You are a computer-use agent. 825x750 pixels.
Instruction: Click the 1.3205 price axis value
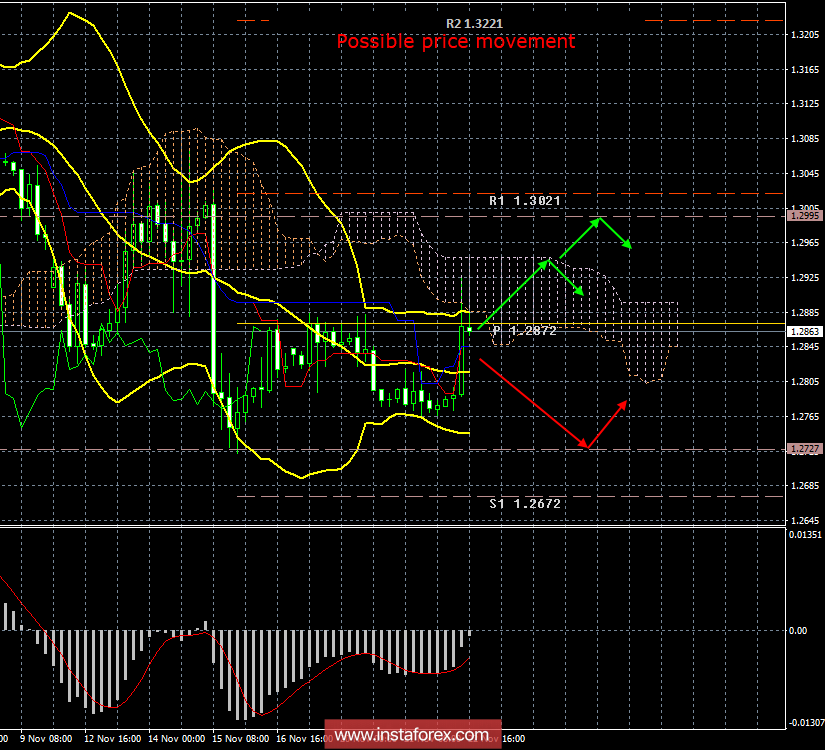805,35
